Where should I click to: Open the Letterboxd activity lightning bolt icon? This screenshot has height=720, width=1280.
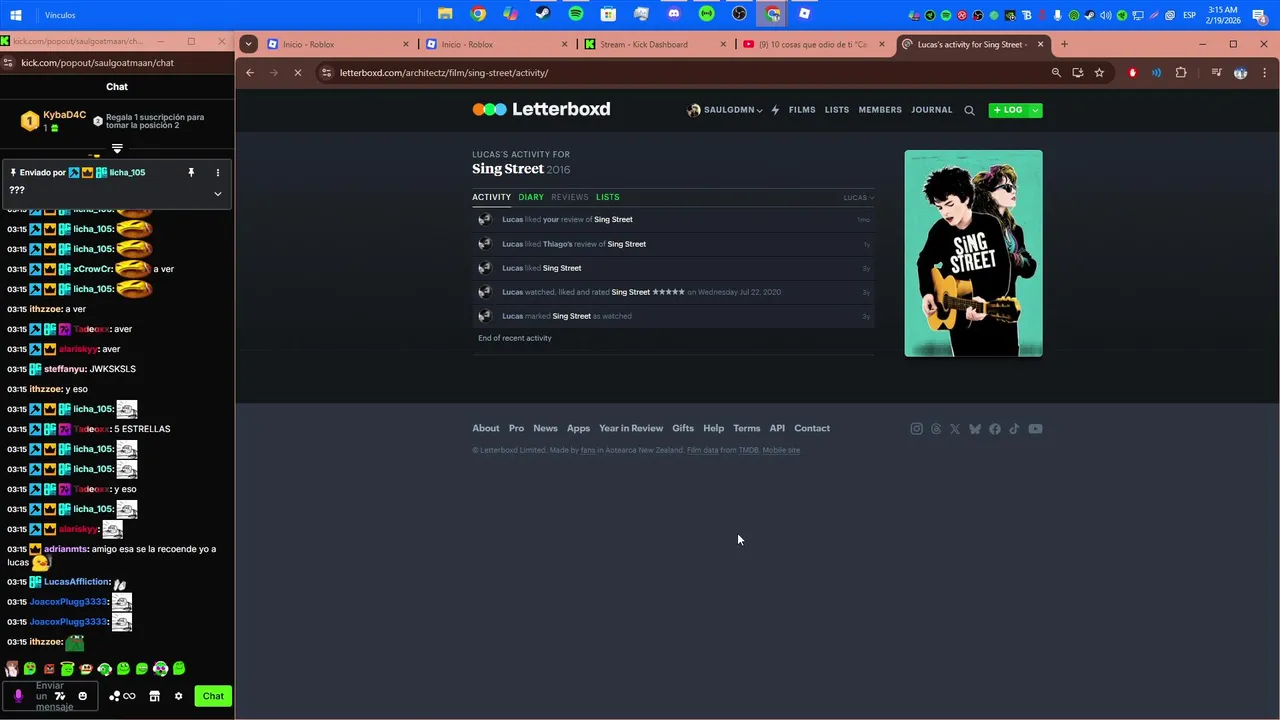tap(775, 110)
